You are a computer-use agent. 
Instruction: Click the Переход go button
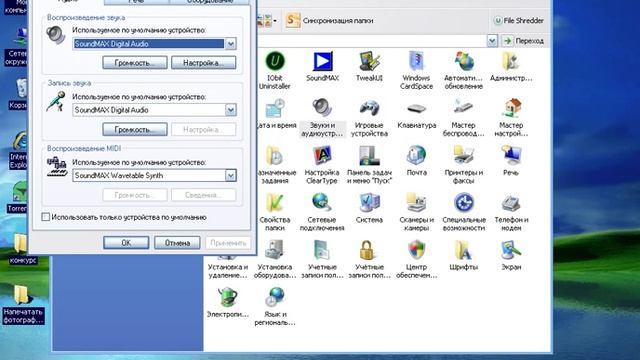524,41
